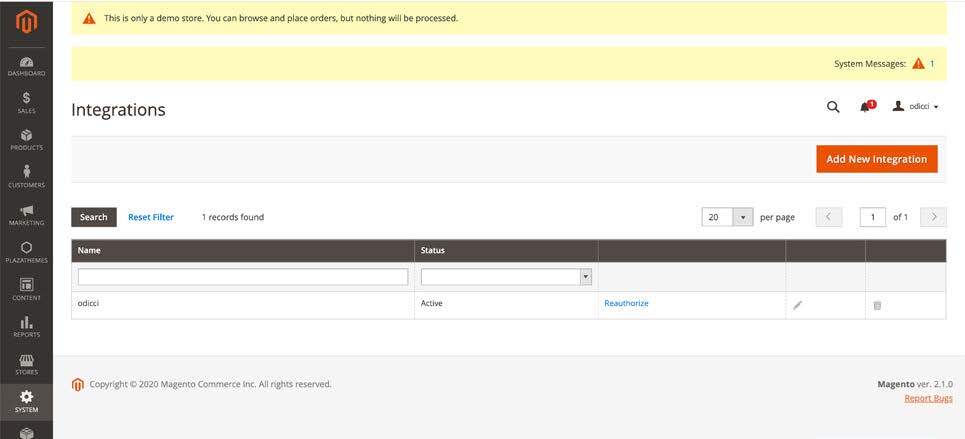This screenshot has width=965, height=439.
Task: Open the Marketing sidebar menu
Action: click(x=26, y=214)
